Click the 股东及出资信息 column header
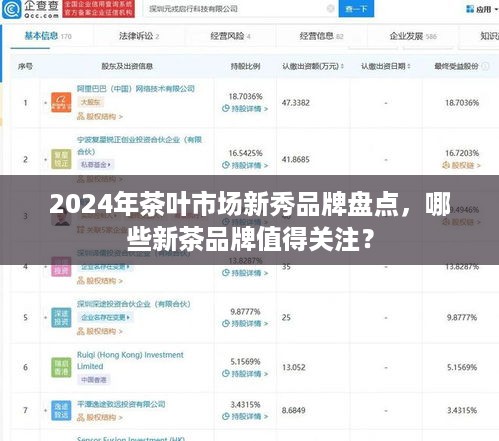Viewport: 499px width, 441px height. point(127,66)
